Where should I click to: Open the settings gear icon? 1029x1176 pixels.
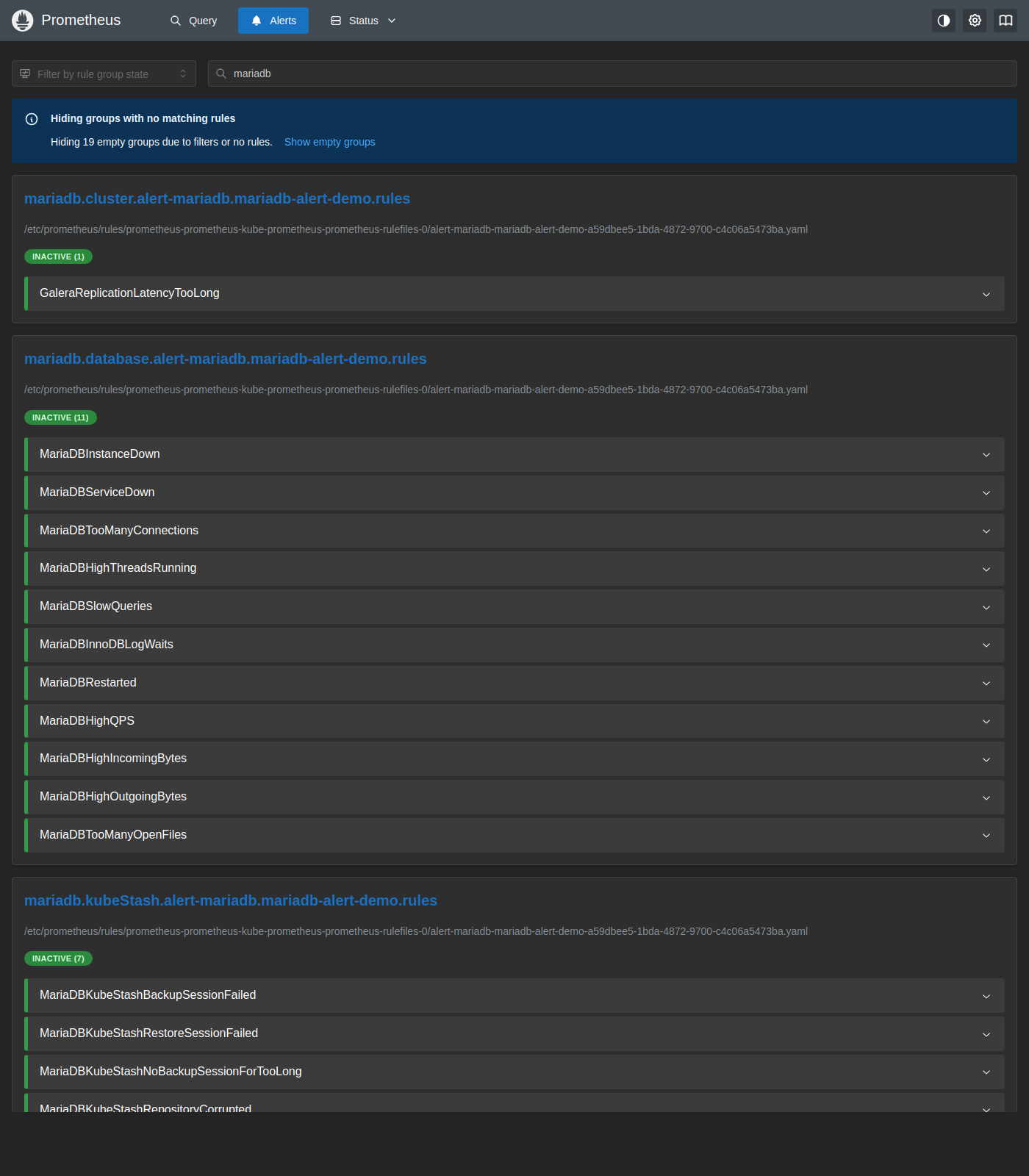(975, 21)
